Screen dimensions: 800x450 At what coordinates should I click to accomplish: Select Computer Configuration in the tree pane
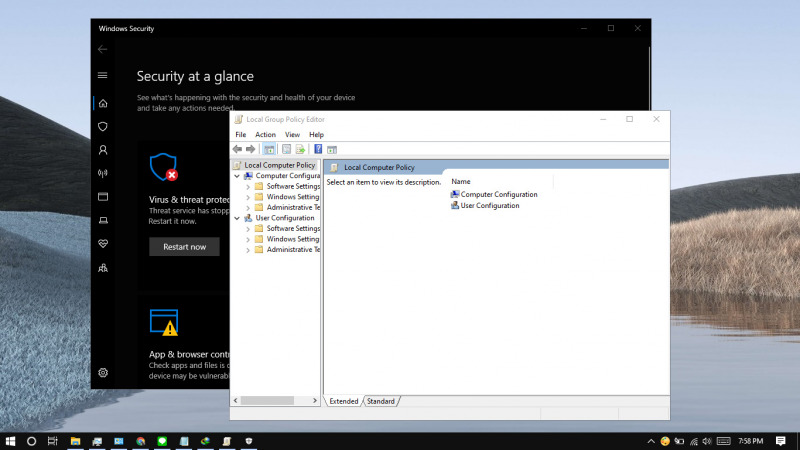288,176
